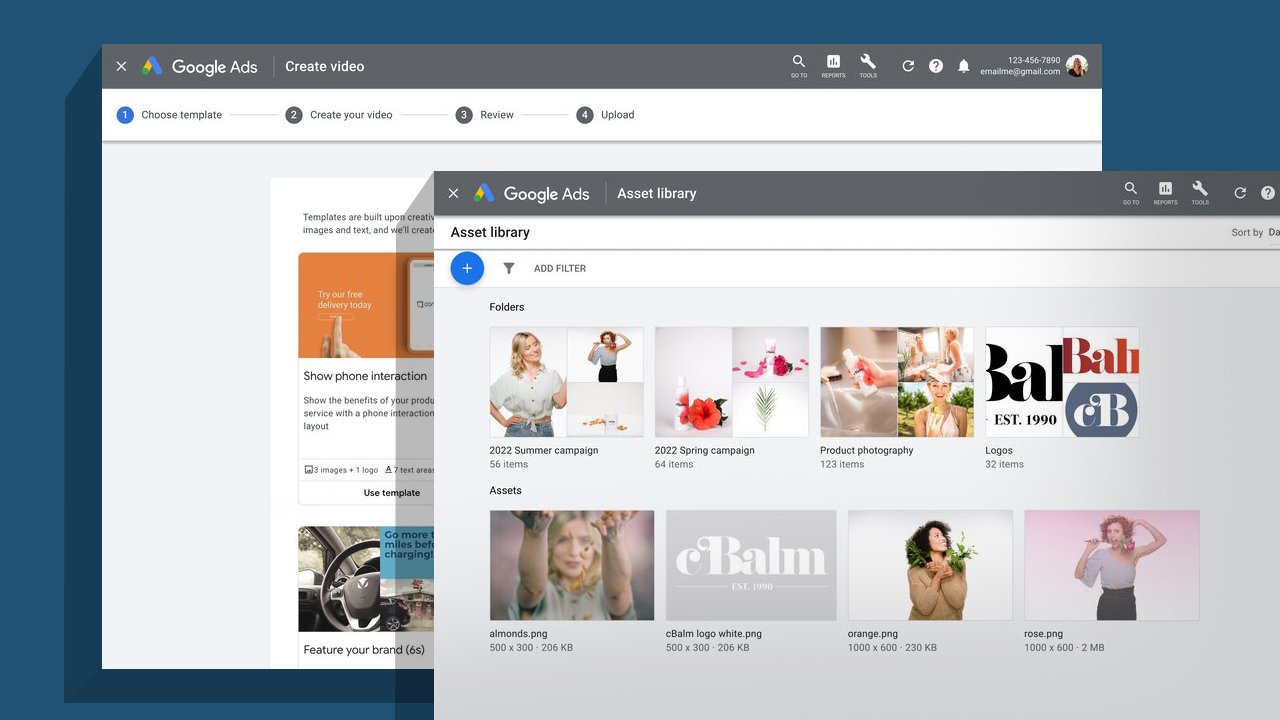Click Use template for Show phone interaction
The image size is (1280, 720).
[x=391, y=493]
